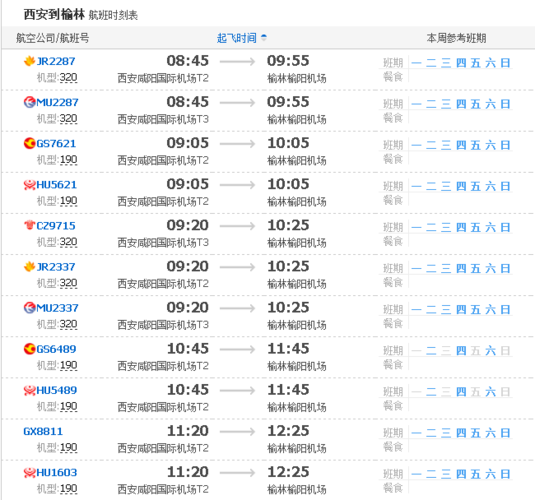535x500 pixels.
Task: Click Thursday 四 in GS6489 schedule
Action: [461, 351]
